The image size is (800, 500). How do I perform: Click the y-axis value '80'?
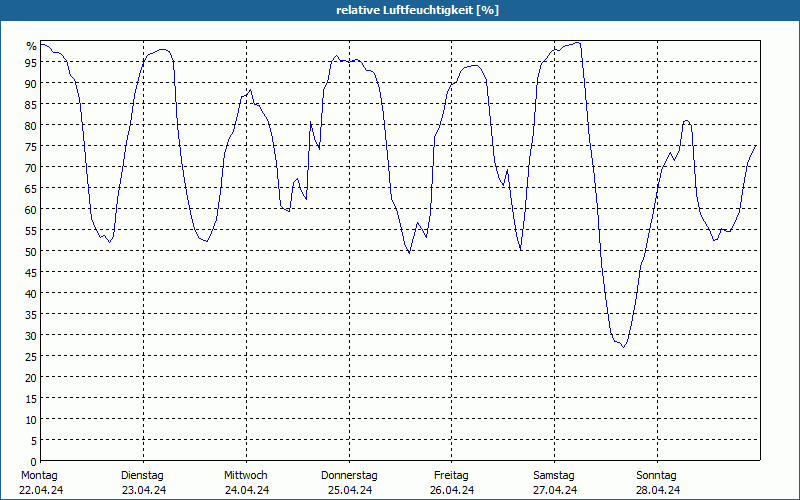[31, 126]
